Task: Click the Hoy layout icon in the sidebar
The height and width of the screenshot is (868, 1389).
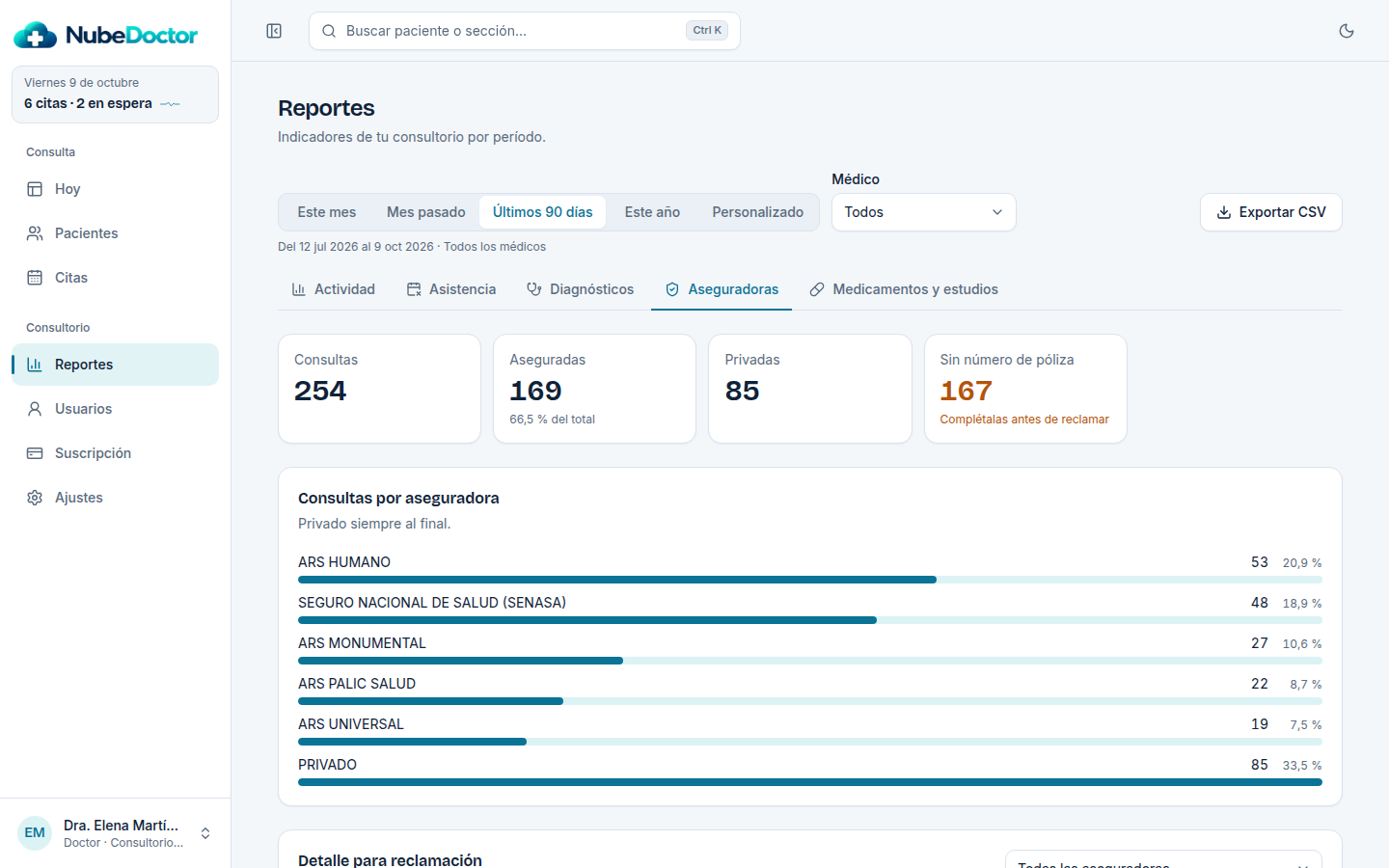Action: 35,189
